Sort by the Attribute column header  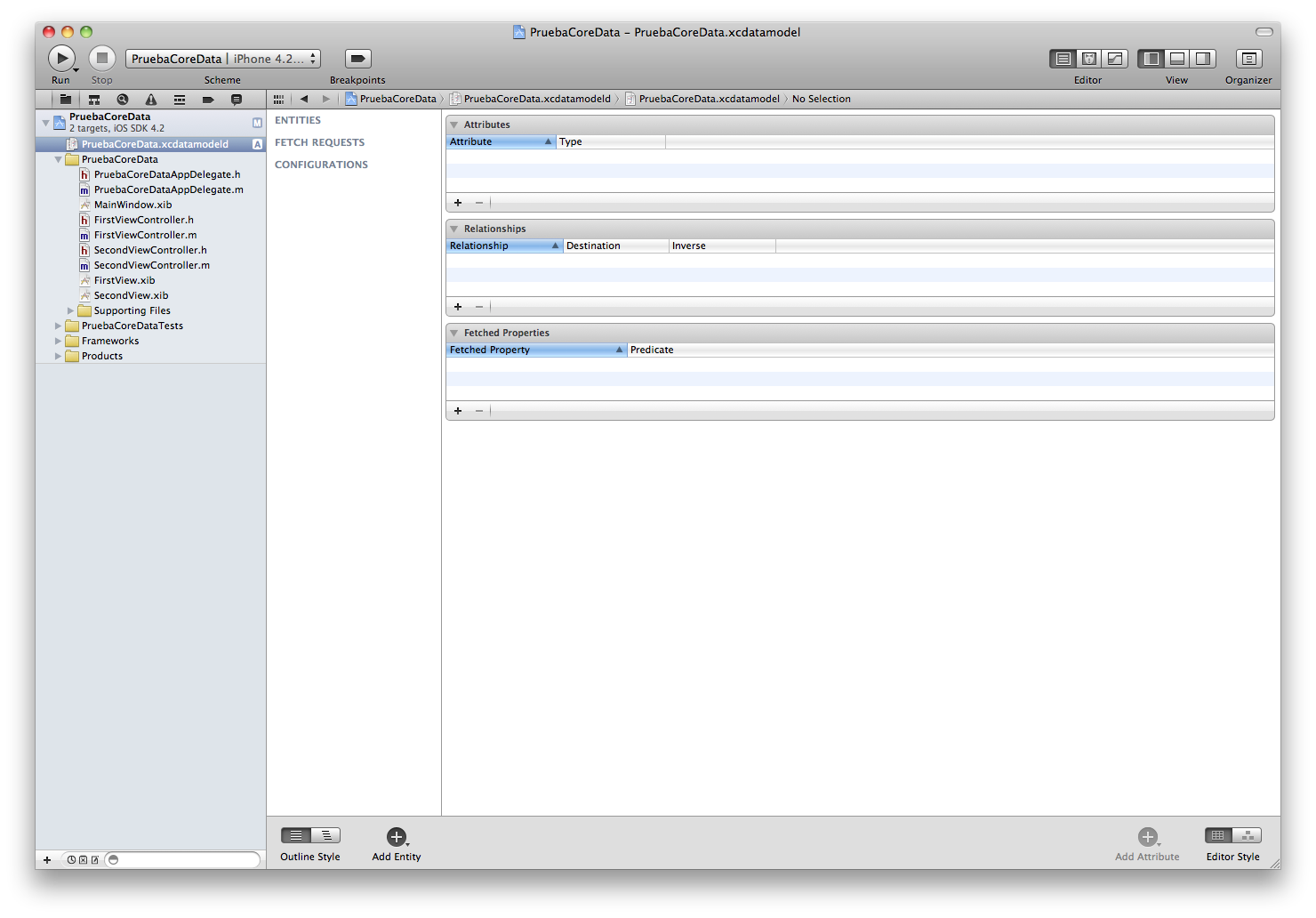tap(501, 142)
